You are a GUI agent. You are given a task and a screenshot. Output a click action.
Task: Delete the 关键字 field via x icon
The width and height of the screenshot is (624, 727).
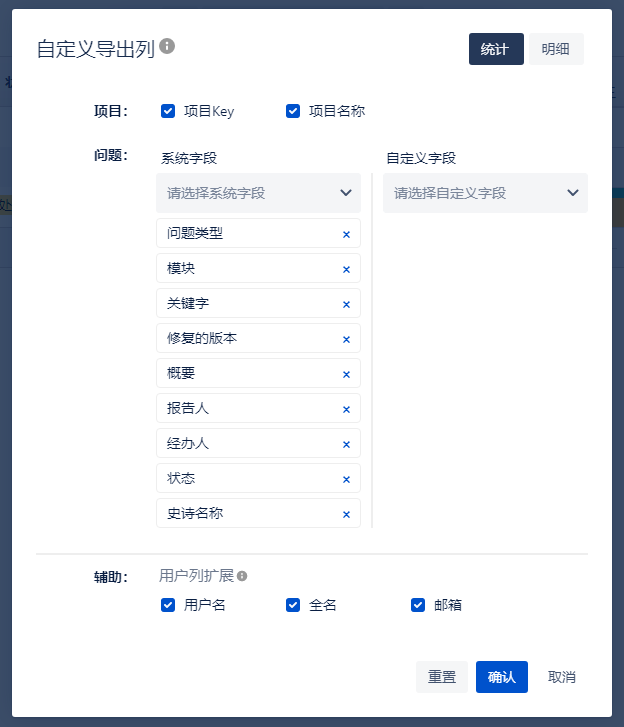point(346,304)
